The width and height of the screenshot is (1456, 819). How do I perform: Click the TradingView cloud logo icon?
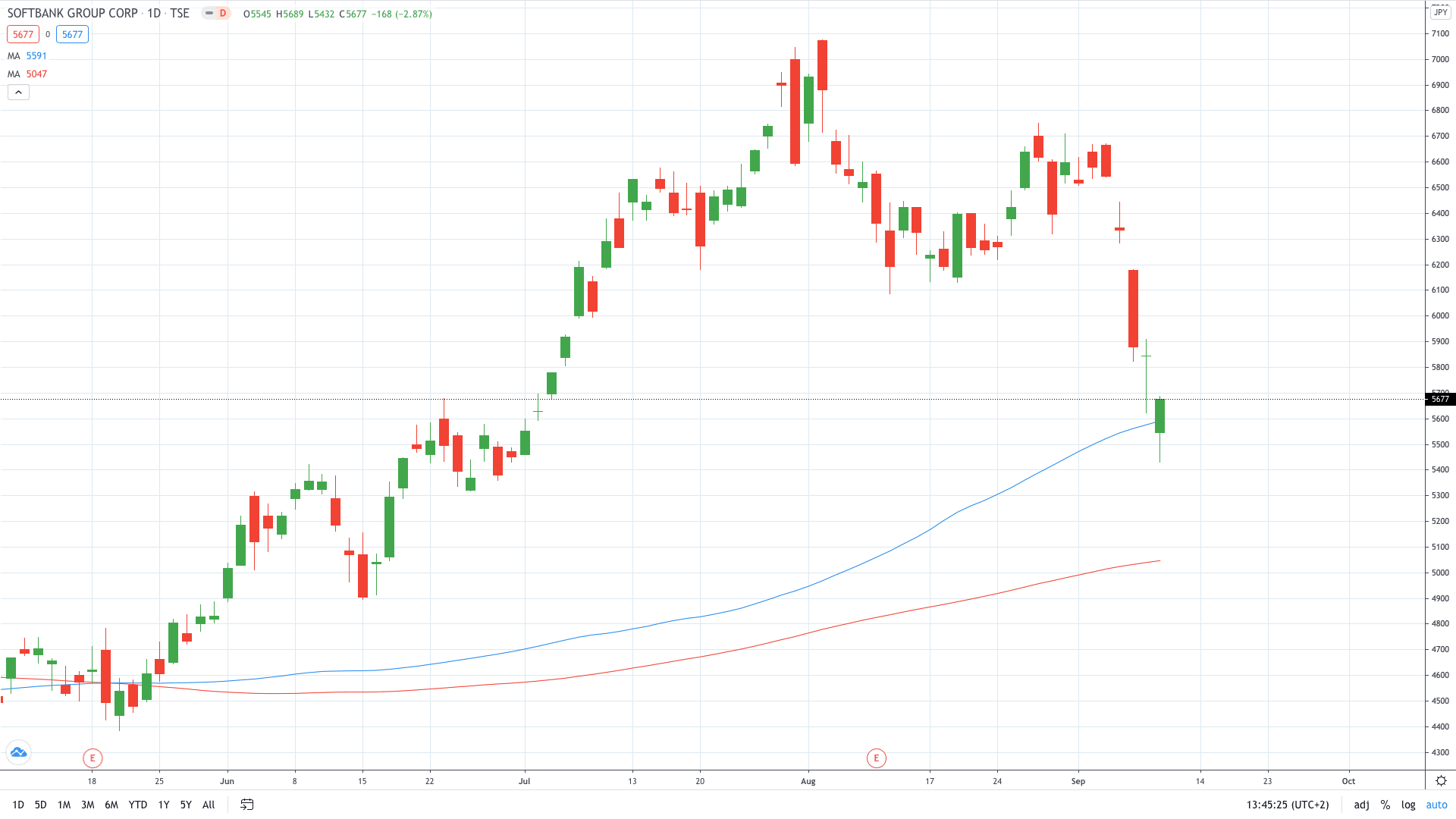[x=18, y=752]
